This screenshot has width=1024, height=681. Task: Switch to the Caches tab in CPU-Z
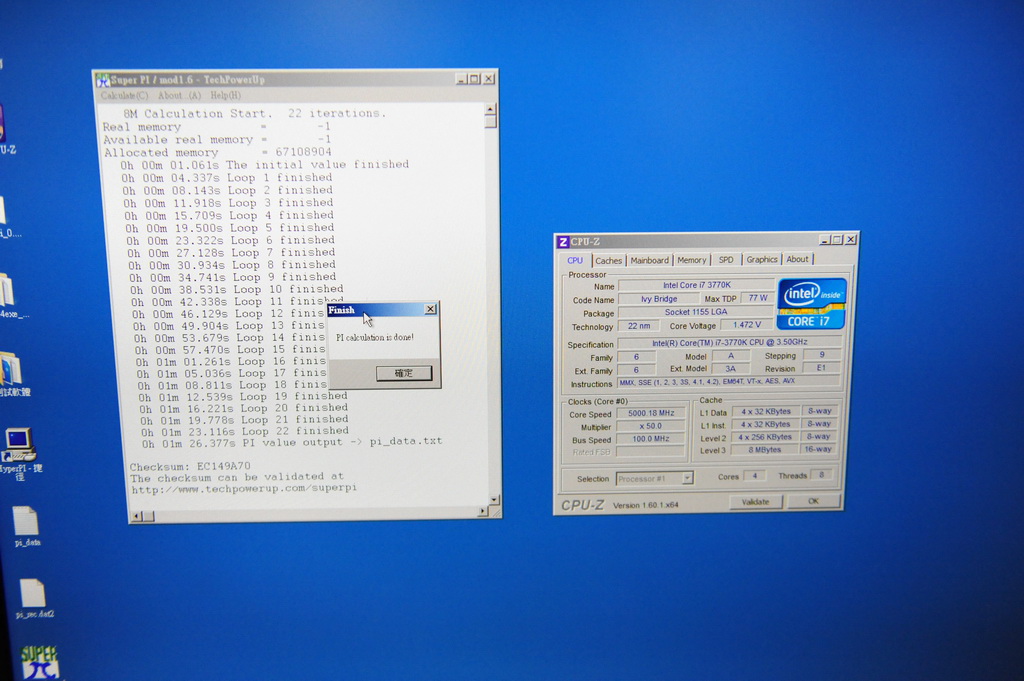(x=608, y=260)
